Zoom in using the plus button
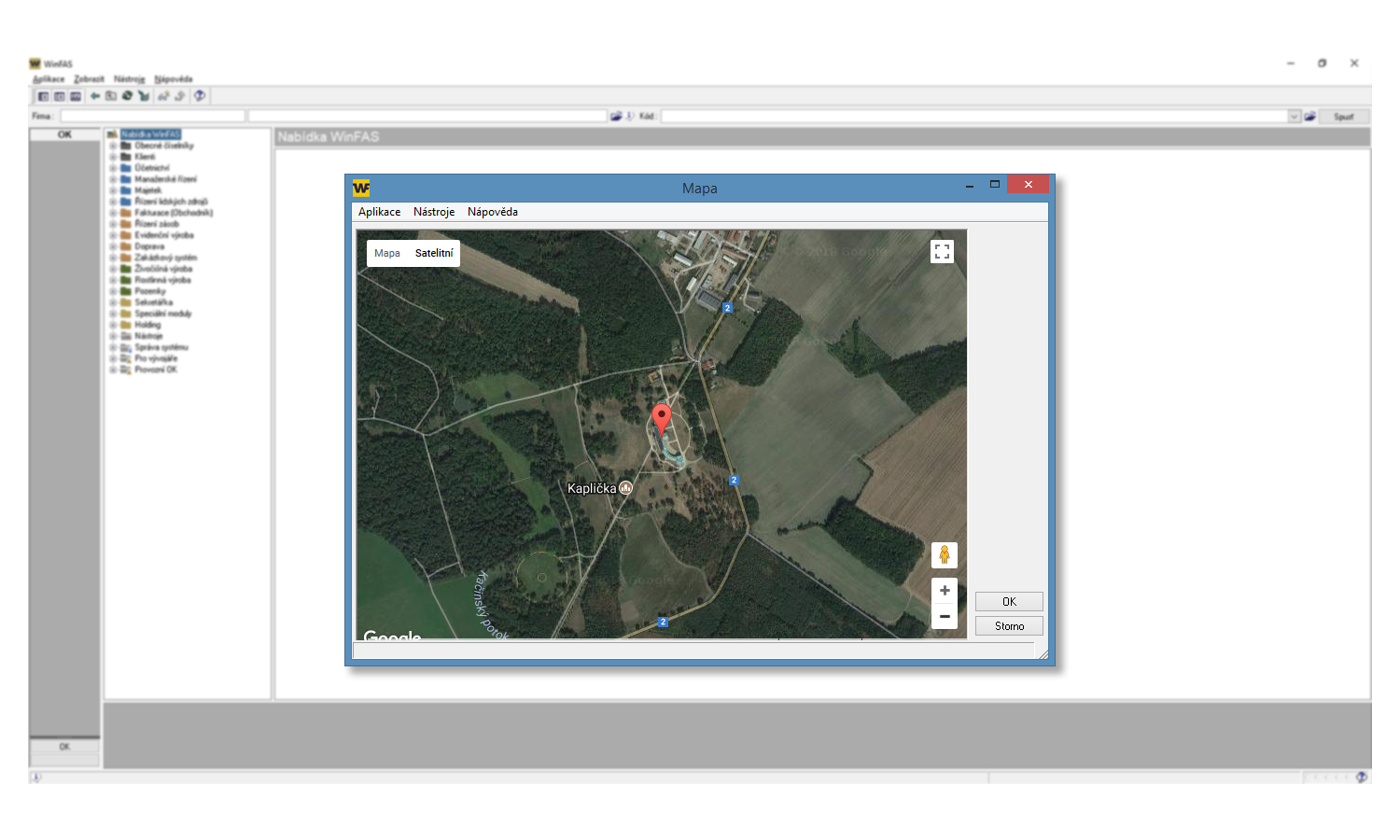The image size is (1400, 840). (945, 591)
